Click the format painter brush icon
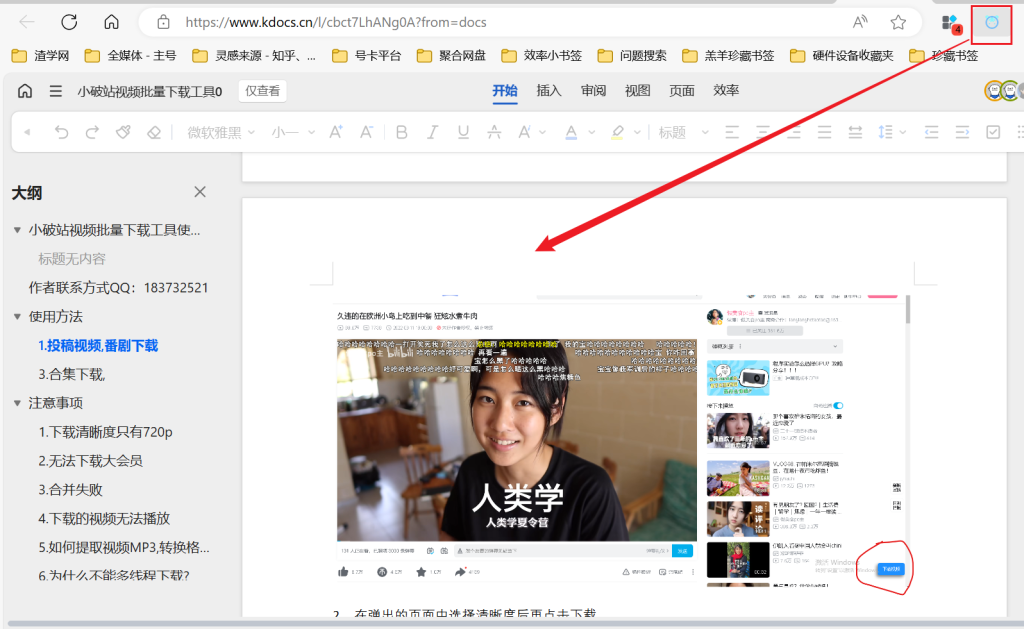 [x=123, y=132]
